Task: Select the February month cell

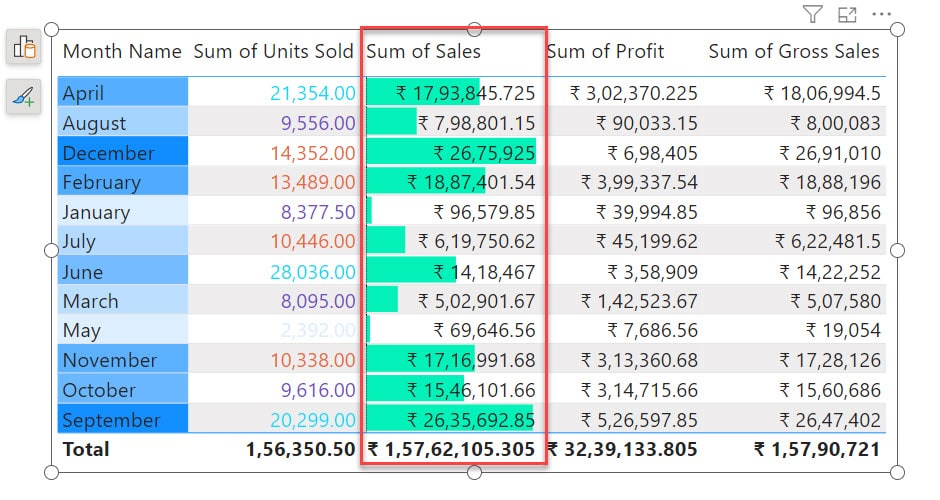Action: pyautogui.click(x=123, y=182)
